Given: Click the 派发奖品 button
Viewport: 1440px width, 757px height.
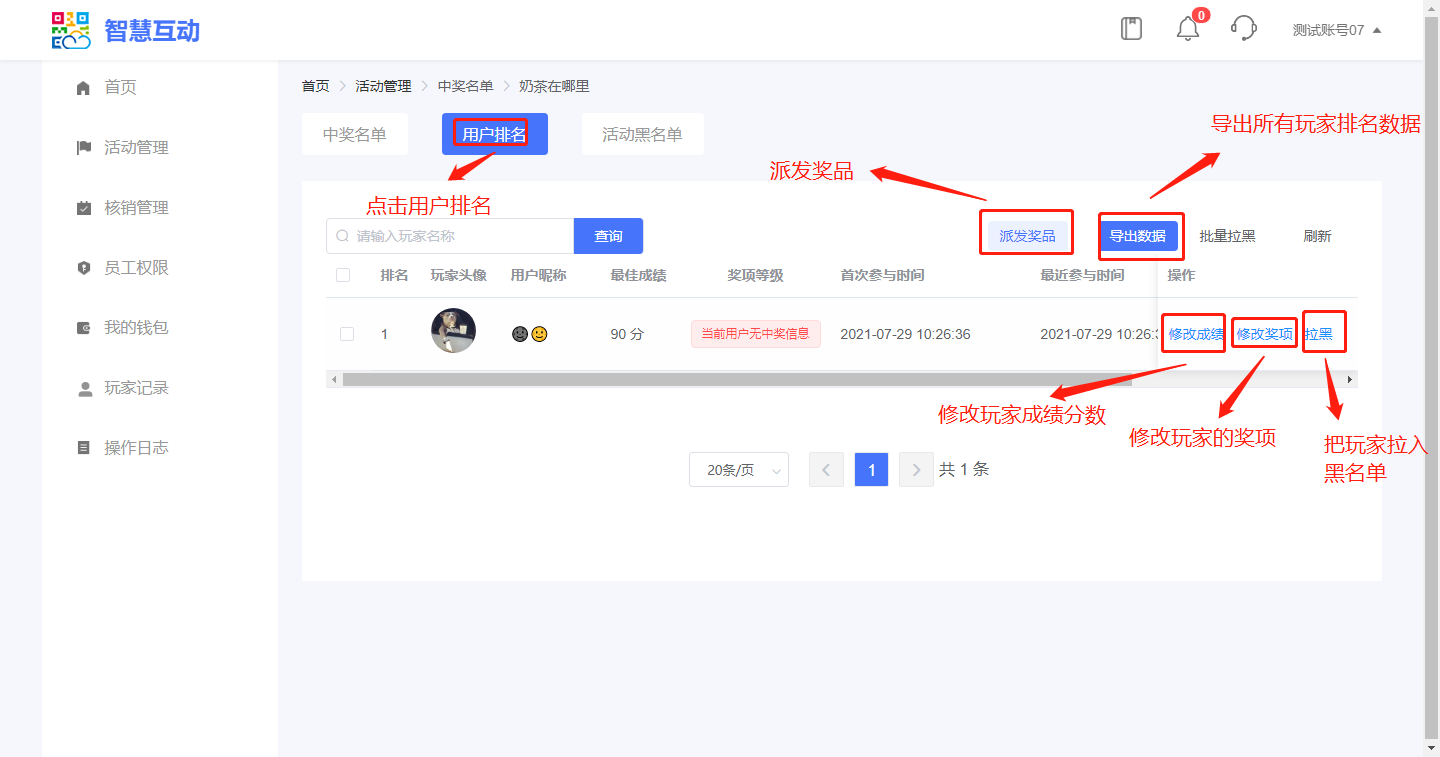Looking at the screenshot, I should click(x=1027, y=236).
